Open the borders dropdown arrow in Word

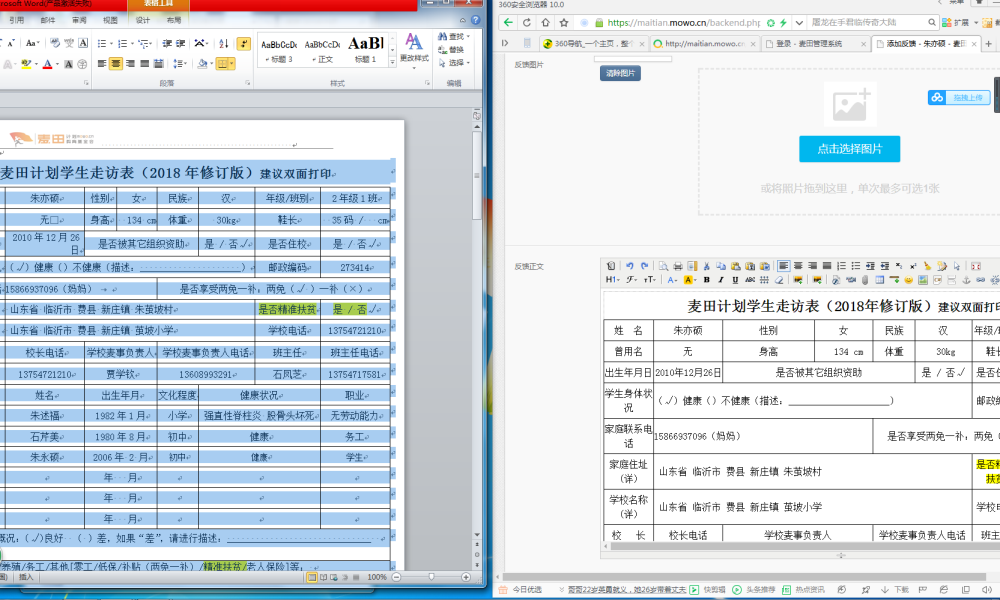click(232, 64)
